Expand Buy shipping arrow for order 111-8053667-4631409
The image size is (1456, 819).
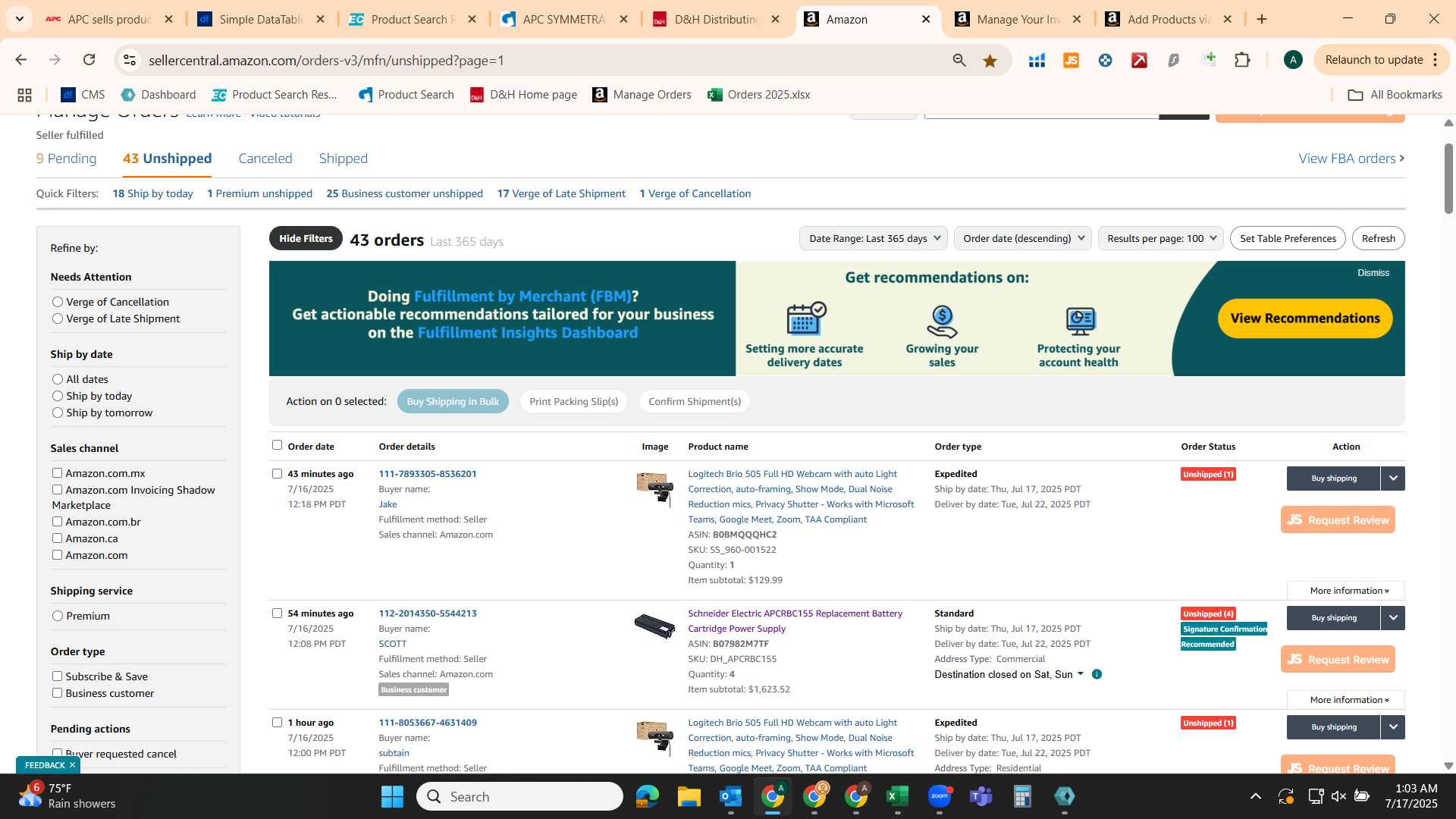[1393, 727]
